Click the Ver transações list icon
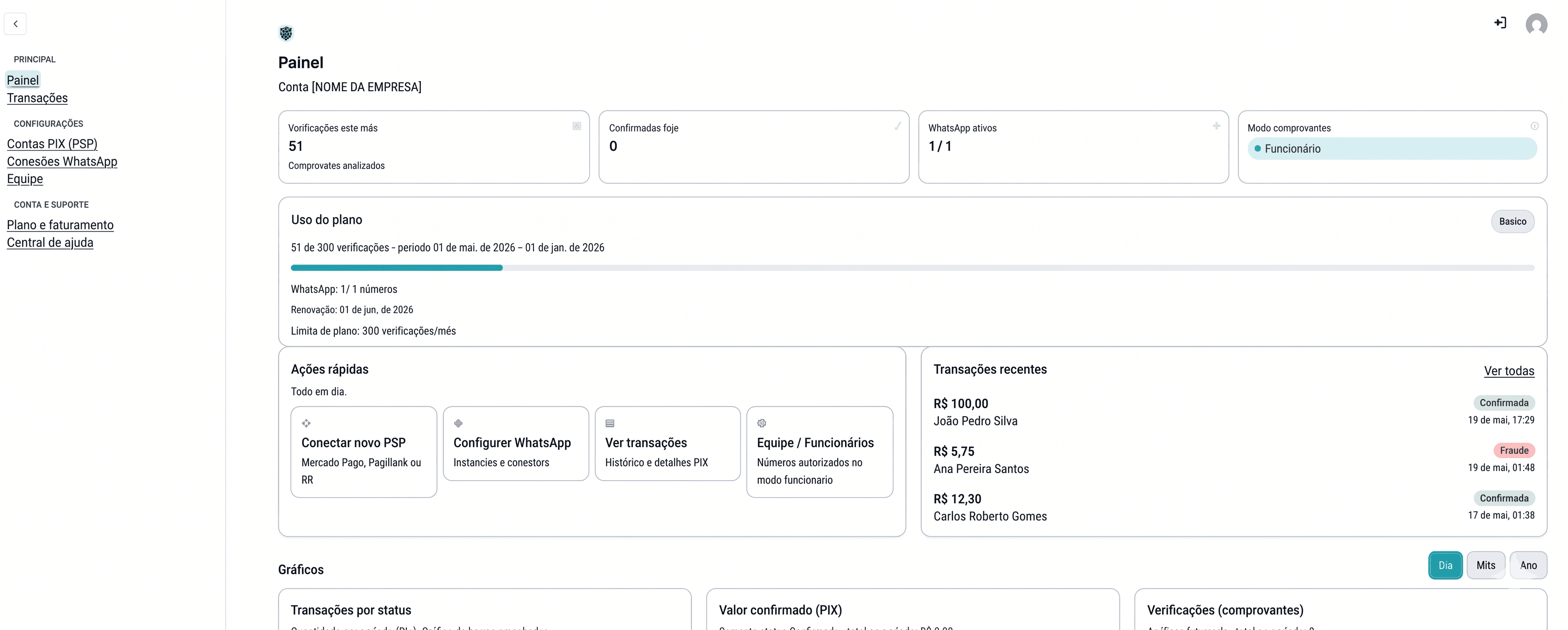The image size is (1568, 630). (610, 423)
